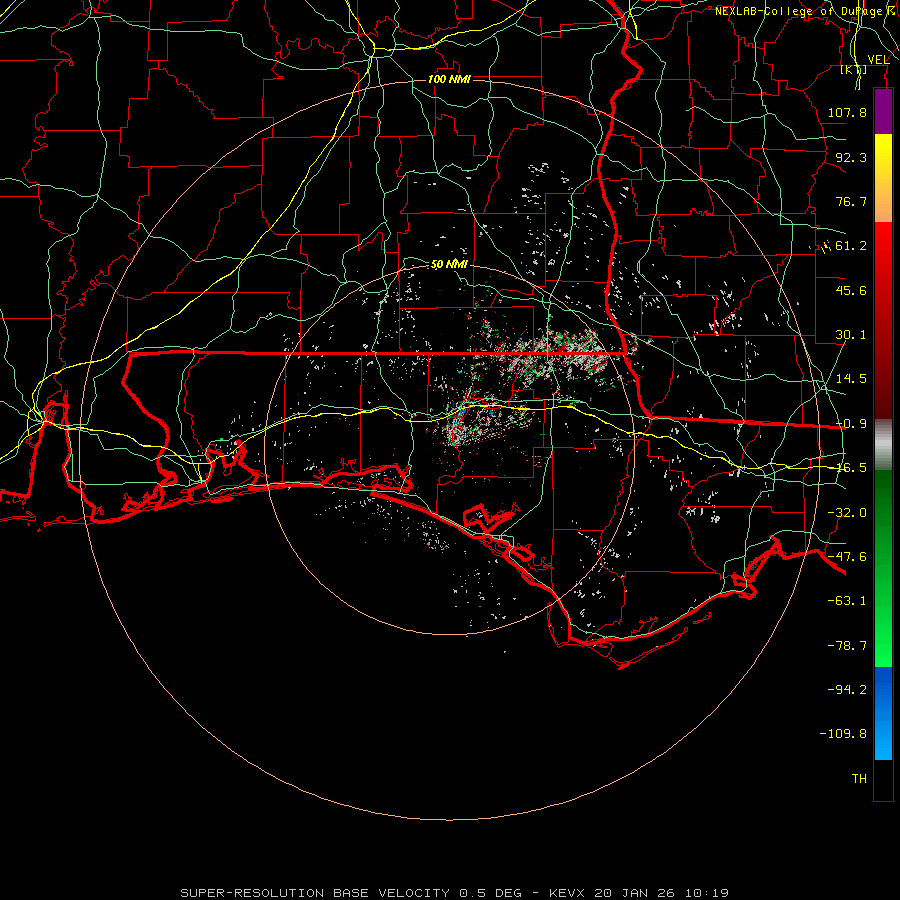The height and width of the screenshot is (900, 900).
Task: Select the -32.0 scale value
Action: (x=847, y=513)
